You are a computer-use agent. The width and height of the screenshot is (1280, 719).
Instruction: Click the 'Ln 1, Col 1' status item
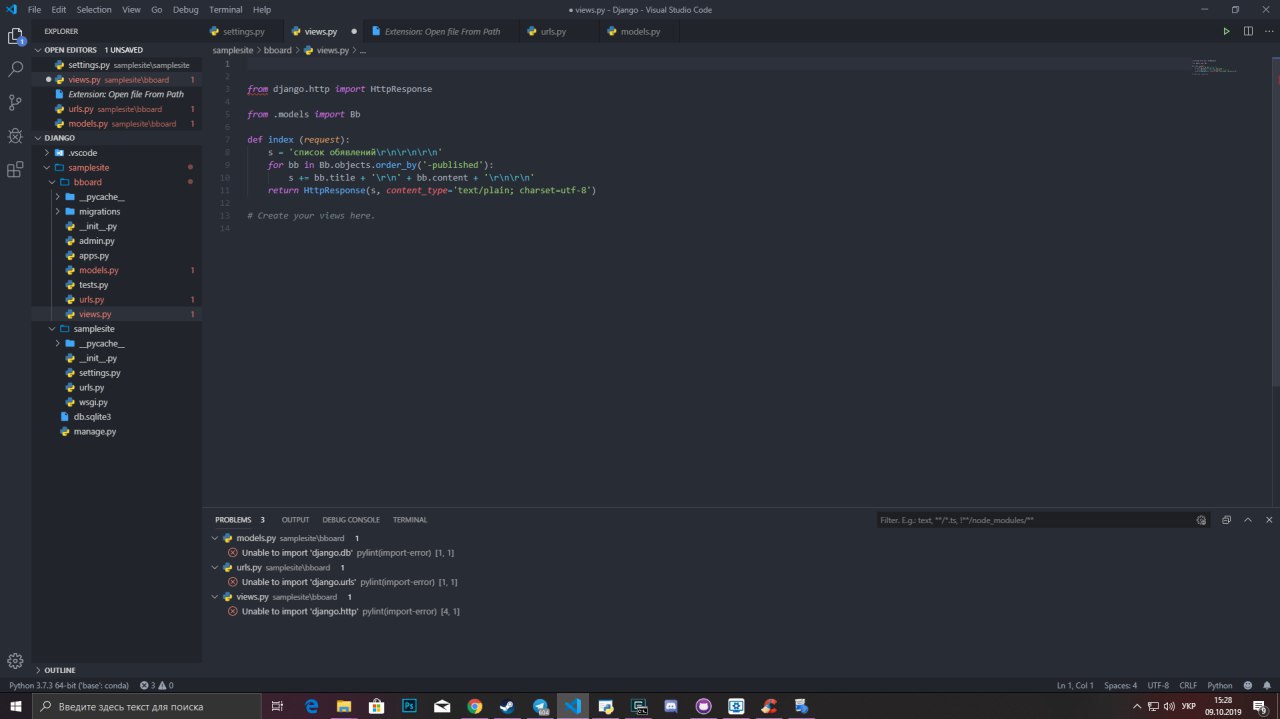[x=1075, y=685]
